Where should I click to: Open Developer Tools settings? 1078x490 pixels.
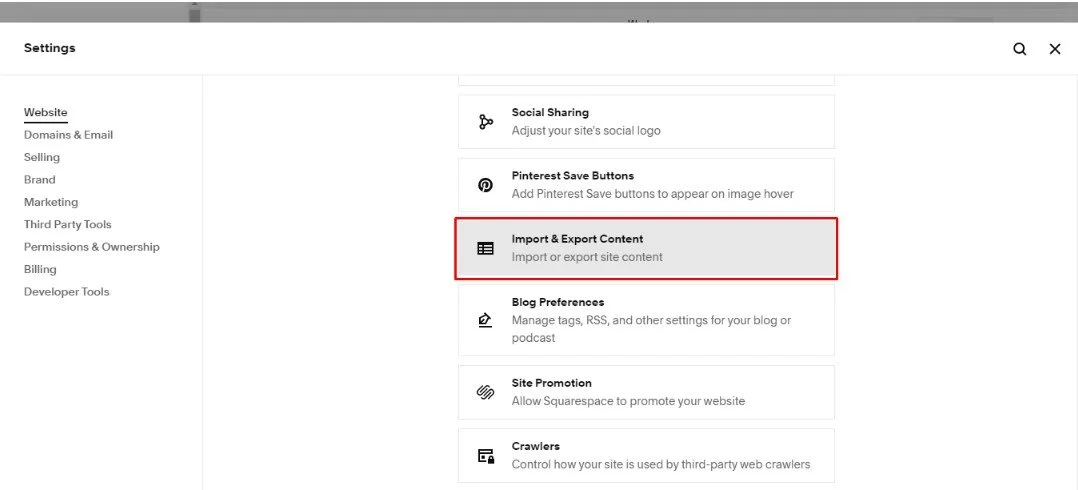coord(67,291)
